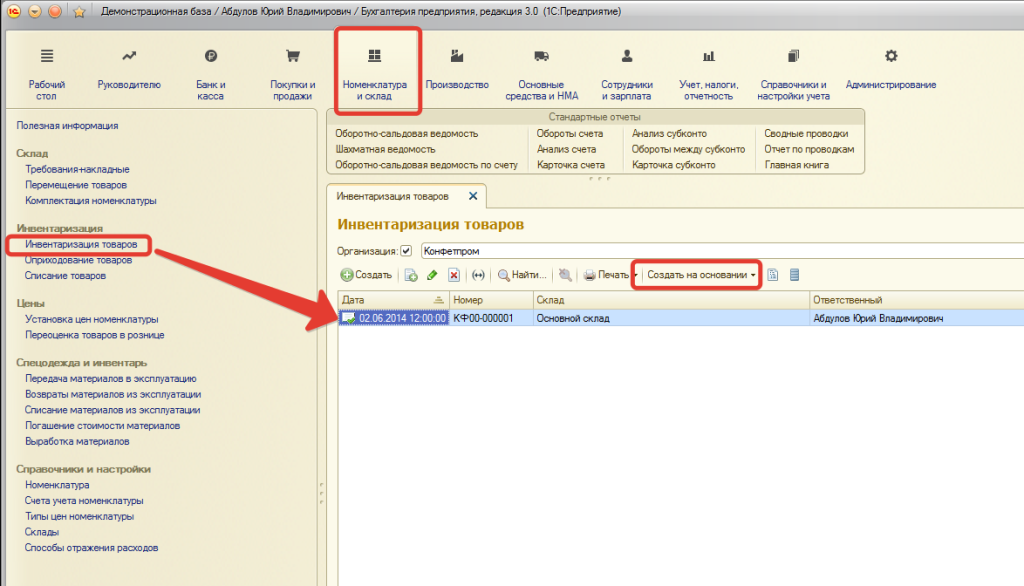Image resolution: width=1024 pixels, height=586 pixels.
Task: Open the Печать dropdown
Action: point(610,275)
